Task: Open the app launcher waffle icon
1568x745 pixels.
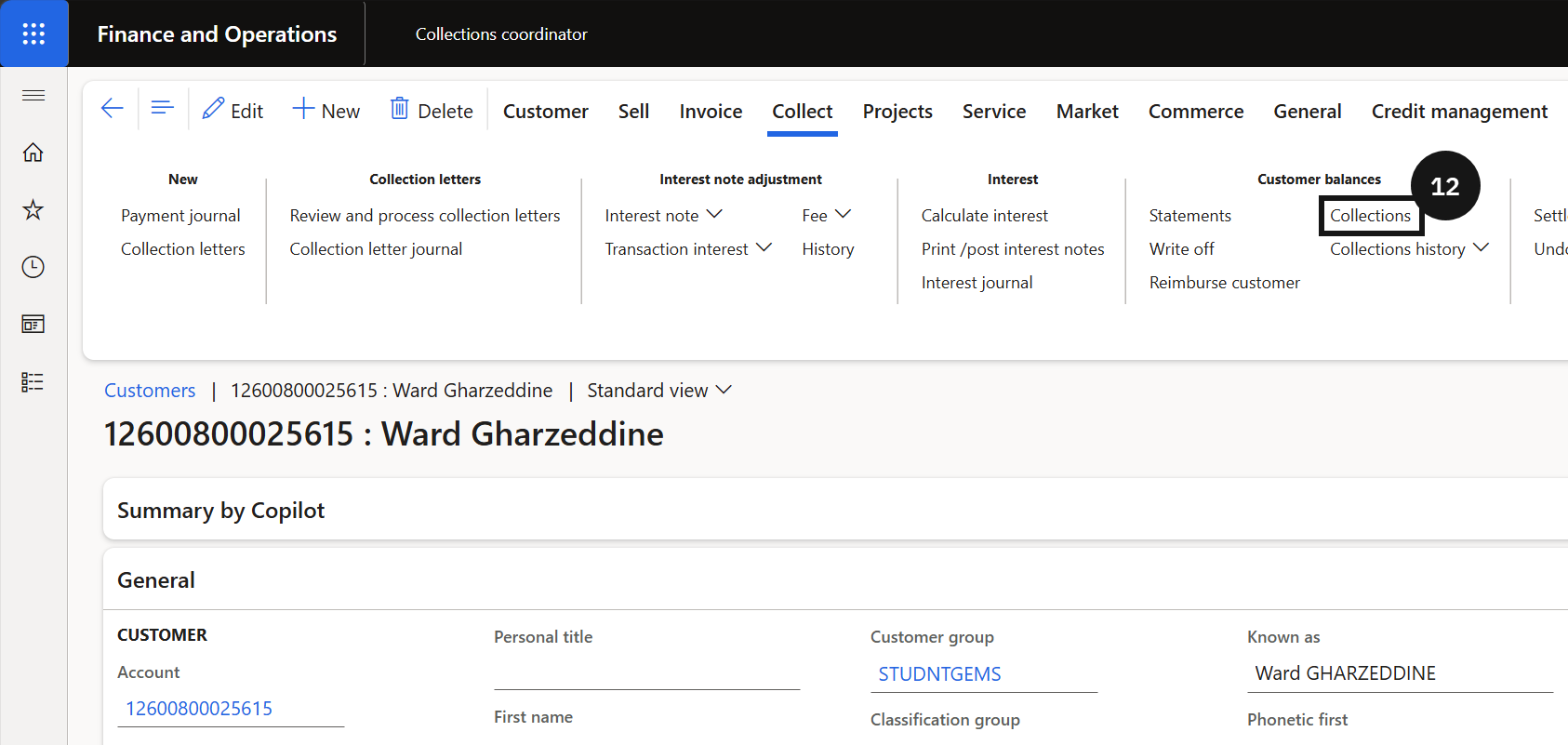Action: [x=33, y=33]
